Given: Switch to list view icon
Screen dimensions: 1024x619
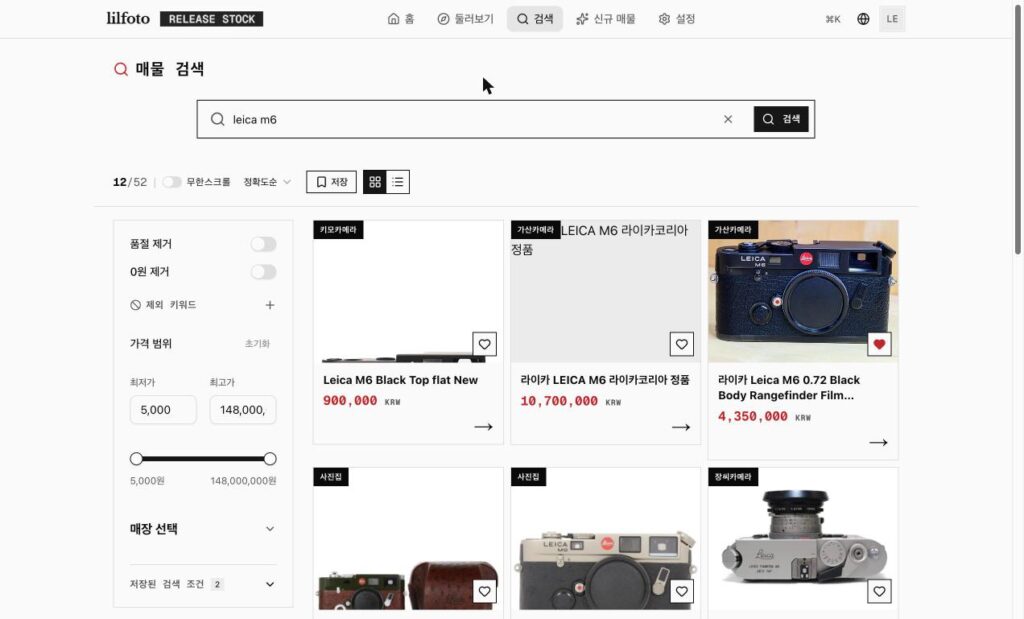Looking at the screenshot, I should tap(398, 182).
